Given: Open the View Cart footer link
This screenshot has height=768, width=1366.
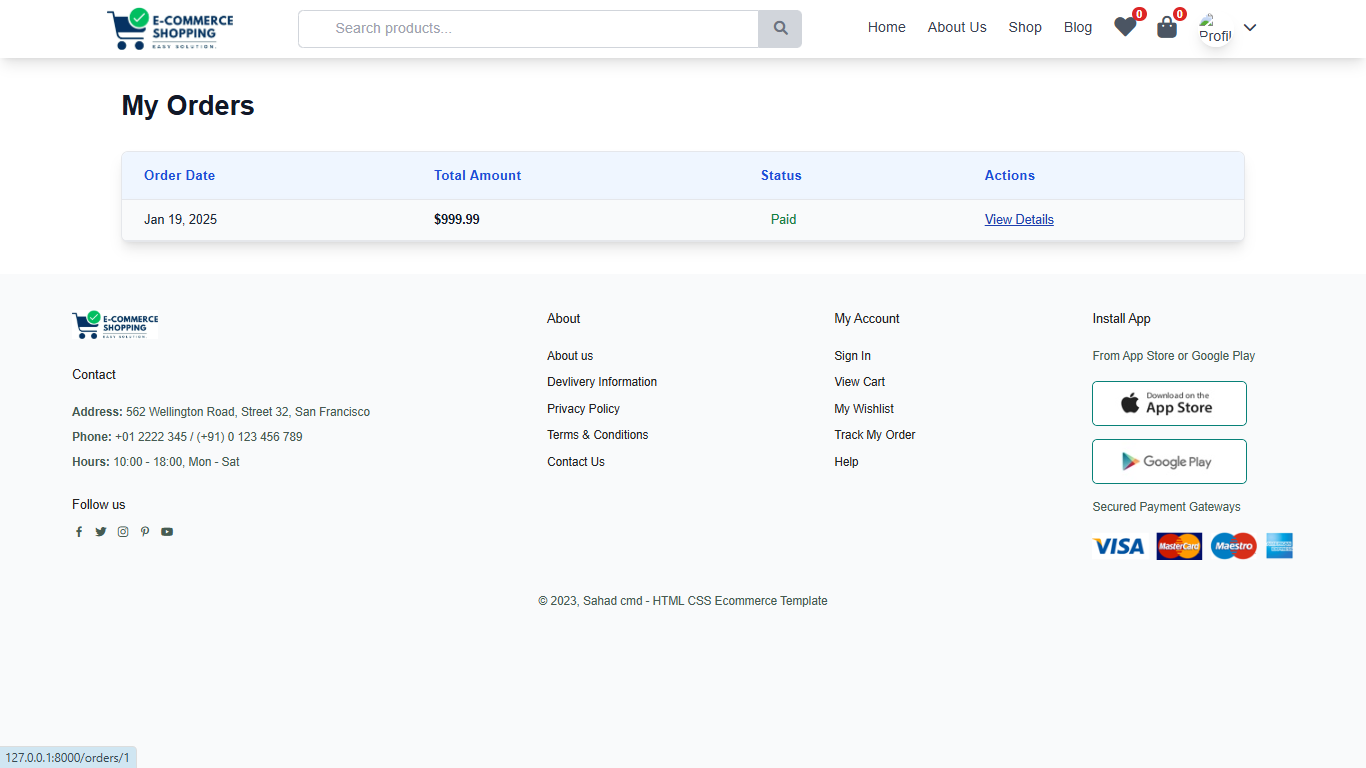Looking at the screenshot, I should [x=860, y=382].
